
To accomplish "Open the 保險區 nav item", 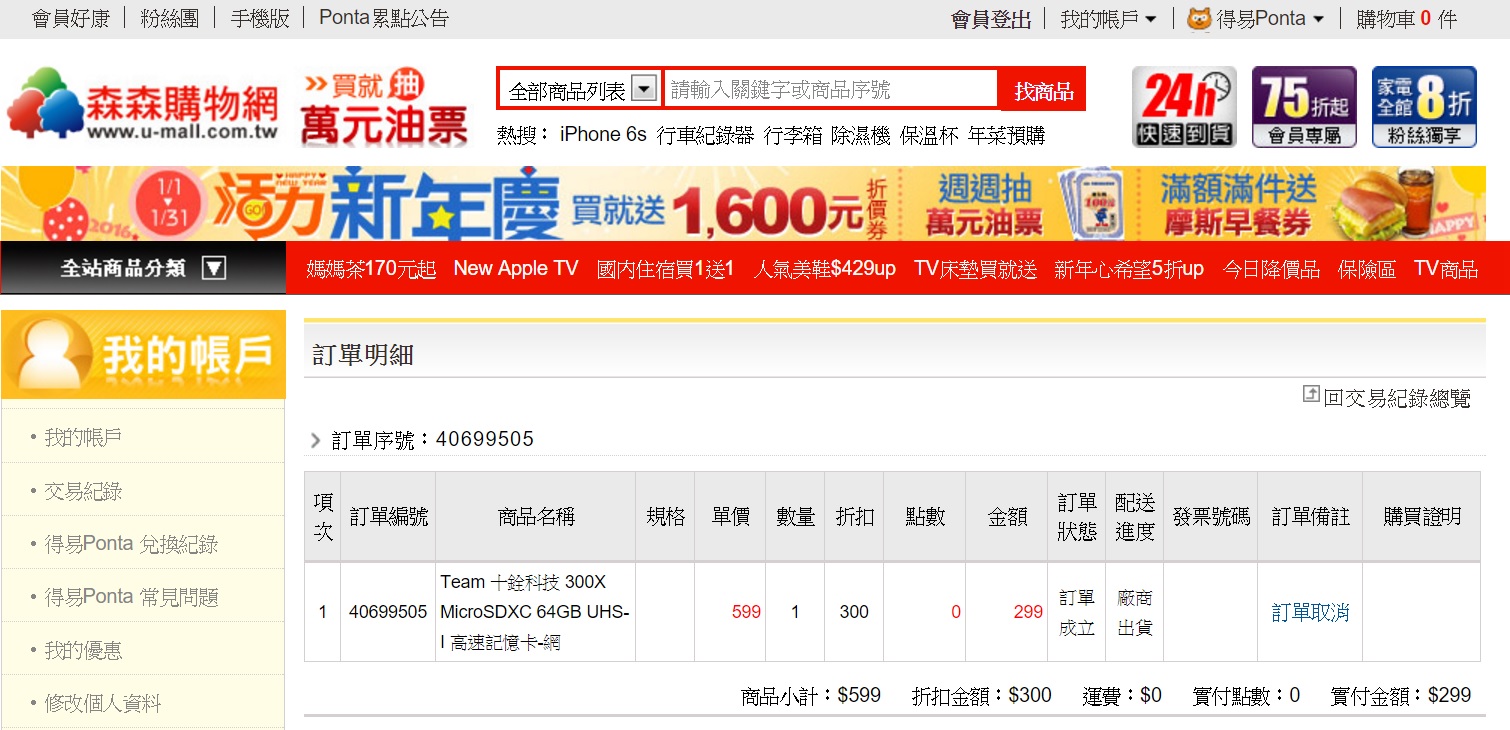I will pyautogui.click(x=1367, y=269).
